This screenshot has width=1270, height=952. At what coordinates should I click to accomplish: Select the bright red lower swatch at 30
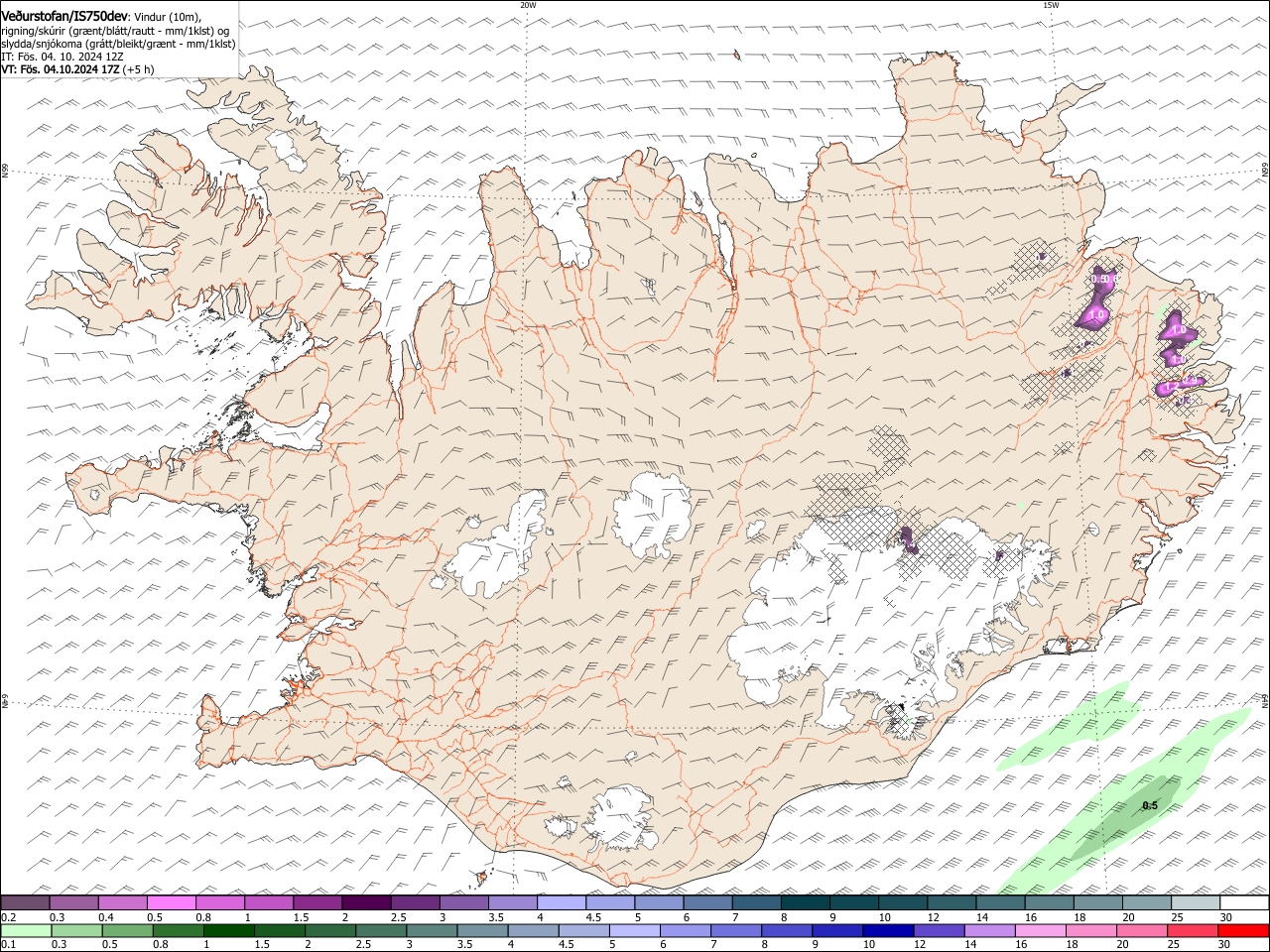click(1243, 931)
